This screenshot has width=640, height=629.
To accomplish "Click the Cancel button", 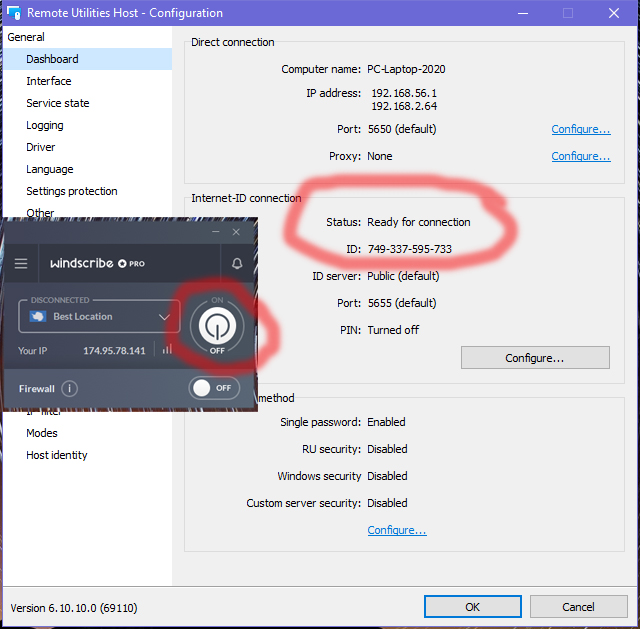I will (x=578, y=607).
